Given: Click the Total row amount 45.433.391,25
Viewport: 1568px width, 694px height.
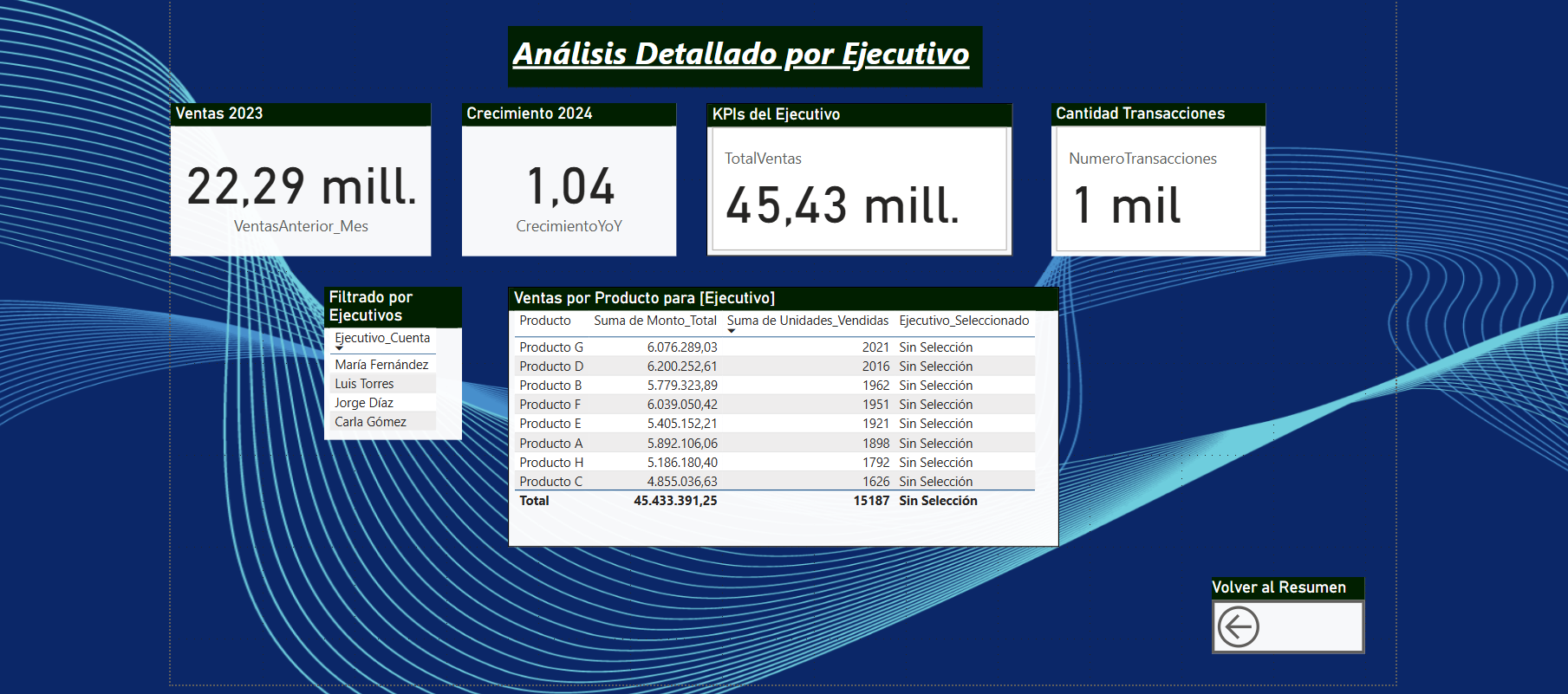Looking at the screenshot, I should point(675,501).
